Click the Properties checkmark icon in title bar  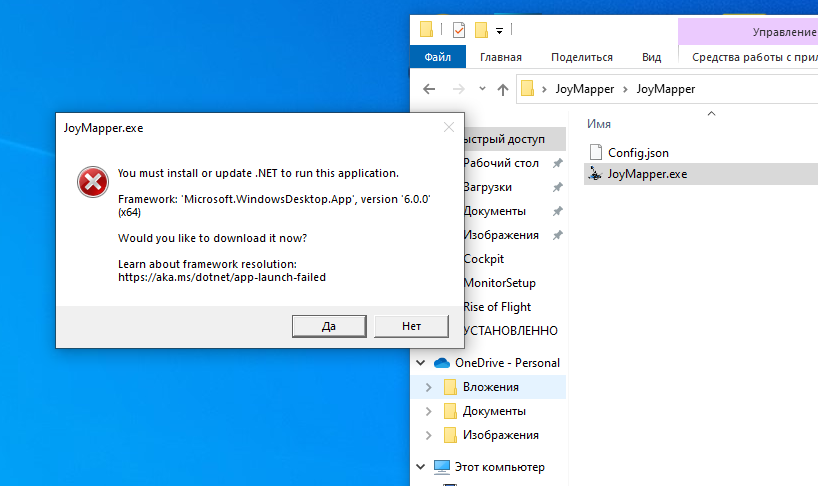(459, 30)
